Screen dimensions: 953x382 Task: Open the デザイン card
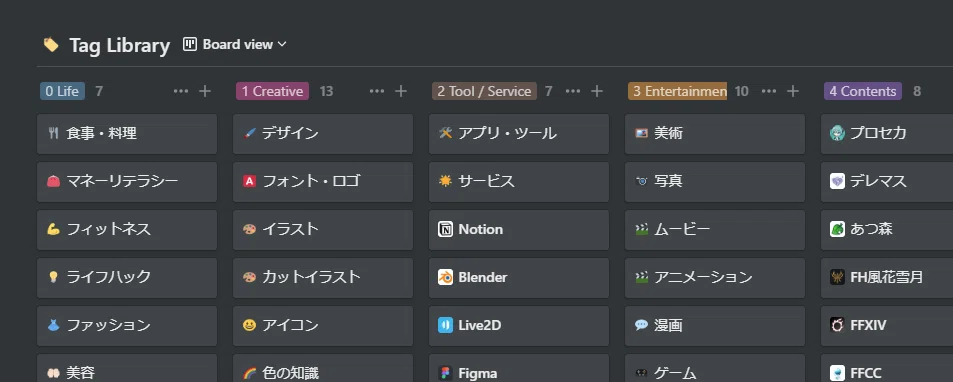[x=323, y=134]
